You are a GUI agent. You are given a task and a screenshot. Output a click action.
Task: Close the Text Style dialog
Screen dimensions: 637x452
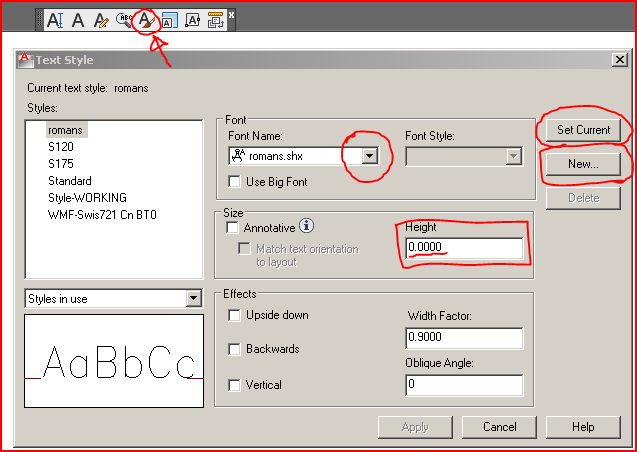pos(620,60)
